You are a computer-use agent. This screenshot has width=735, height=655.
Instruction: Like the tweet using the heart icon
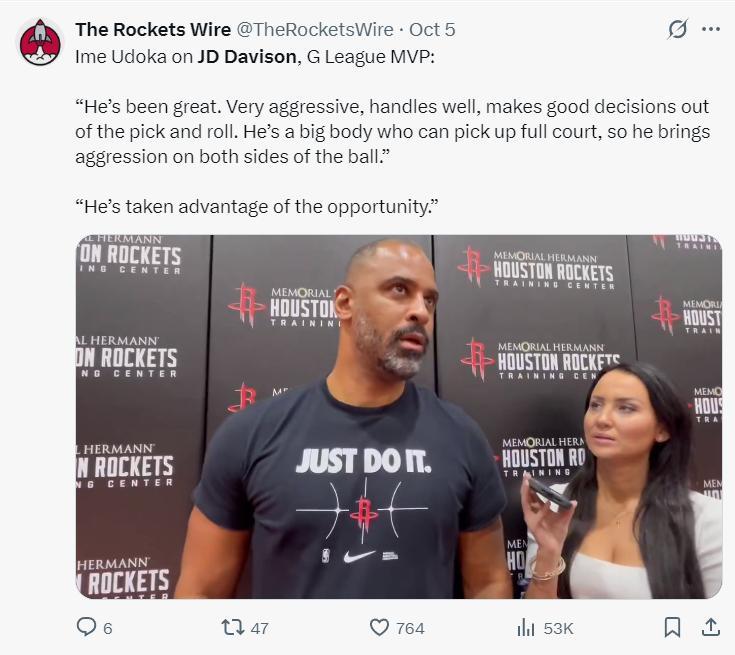[x=379, y=627]
